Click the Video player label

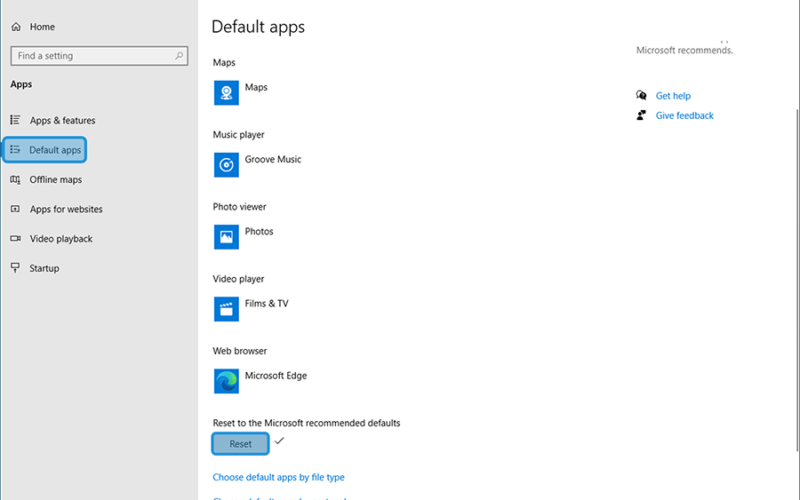pyautogui.click(x=238, y=279)
